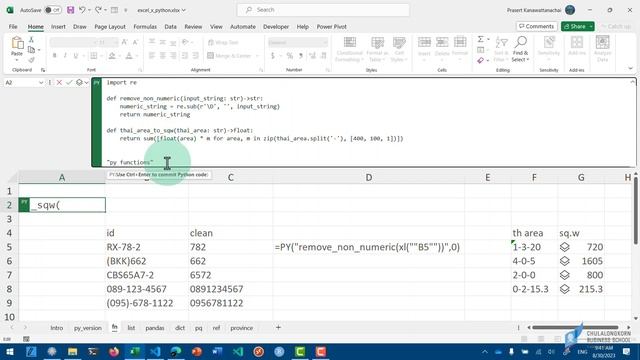The width and height of the screenshot is (640, 360).
Task: Click the Python object icon beside 720
Action: pos(564,247)
